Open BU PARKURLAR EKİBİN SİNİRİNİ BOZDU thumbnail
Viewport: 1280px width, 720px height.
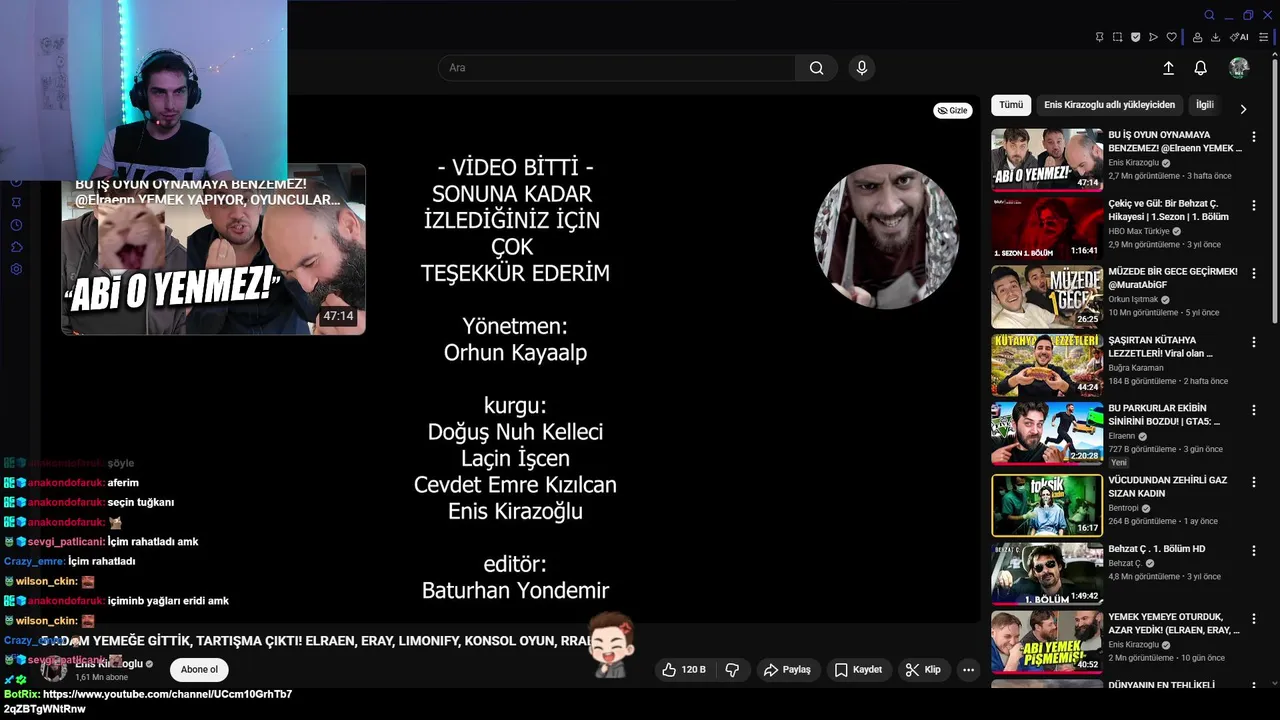pos(1047,433)
